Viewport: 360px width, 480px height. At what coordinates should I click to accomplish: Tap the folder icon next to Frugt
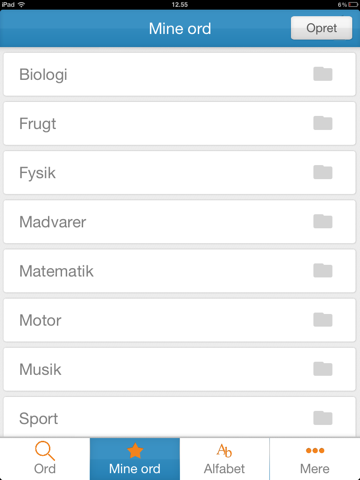point(323,123)
